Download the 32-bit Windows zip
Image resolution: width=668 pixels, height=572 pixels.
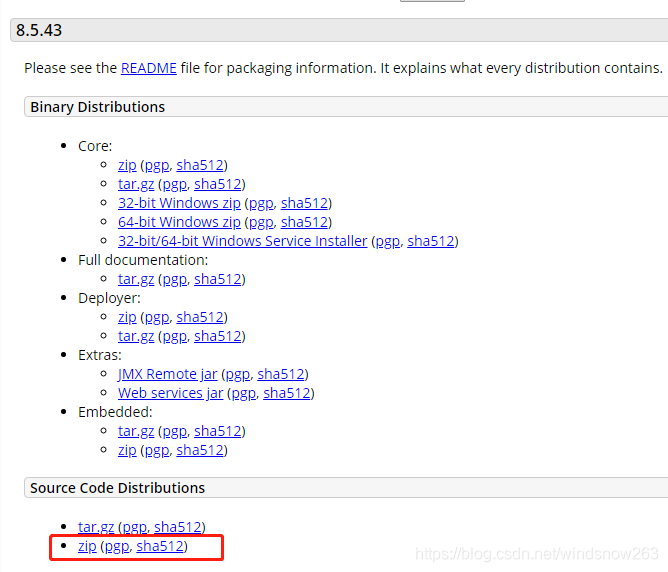click(179, 203)
